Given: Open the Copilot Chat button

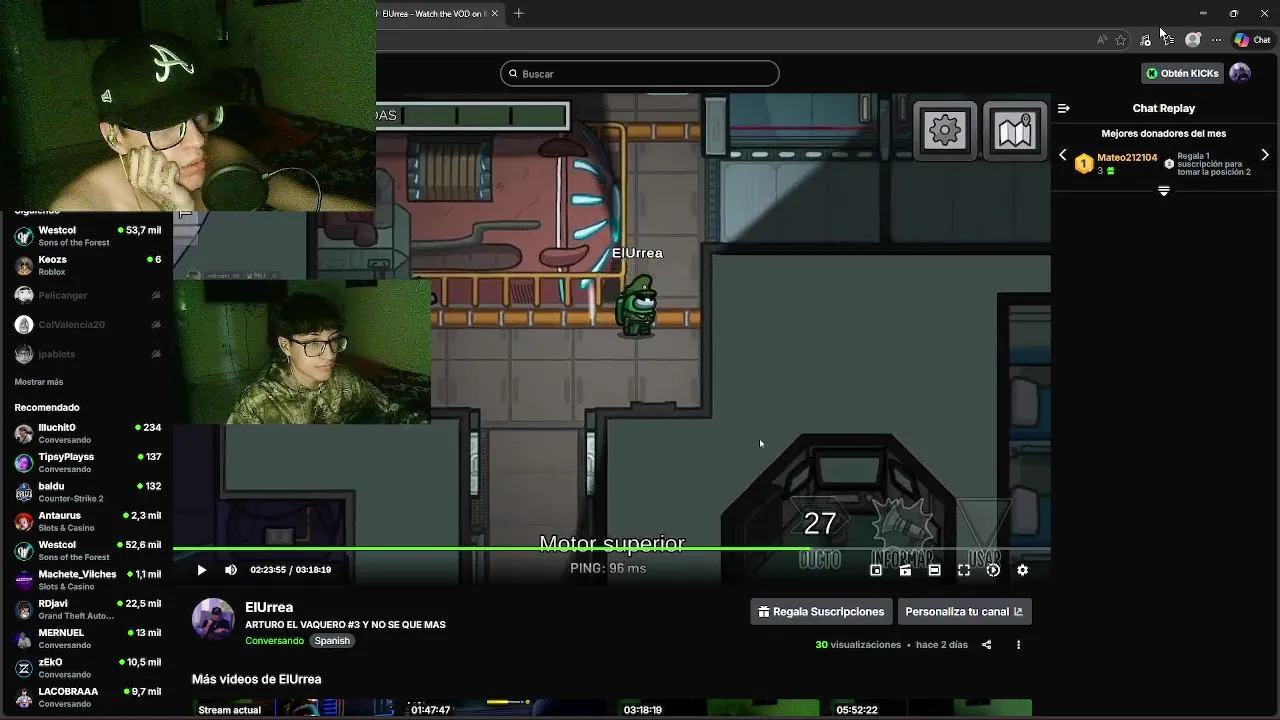Looking at the screenshot, I should 1252,40.
